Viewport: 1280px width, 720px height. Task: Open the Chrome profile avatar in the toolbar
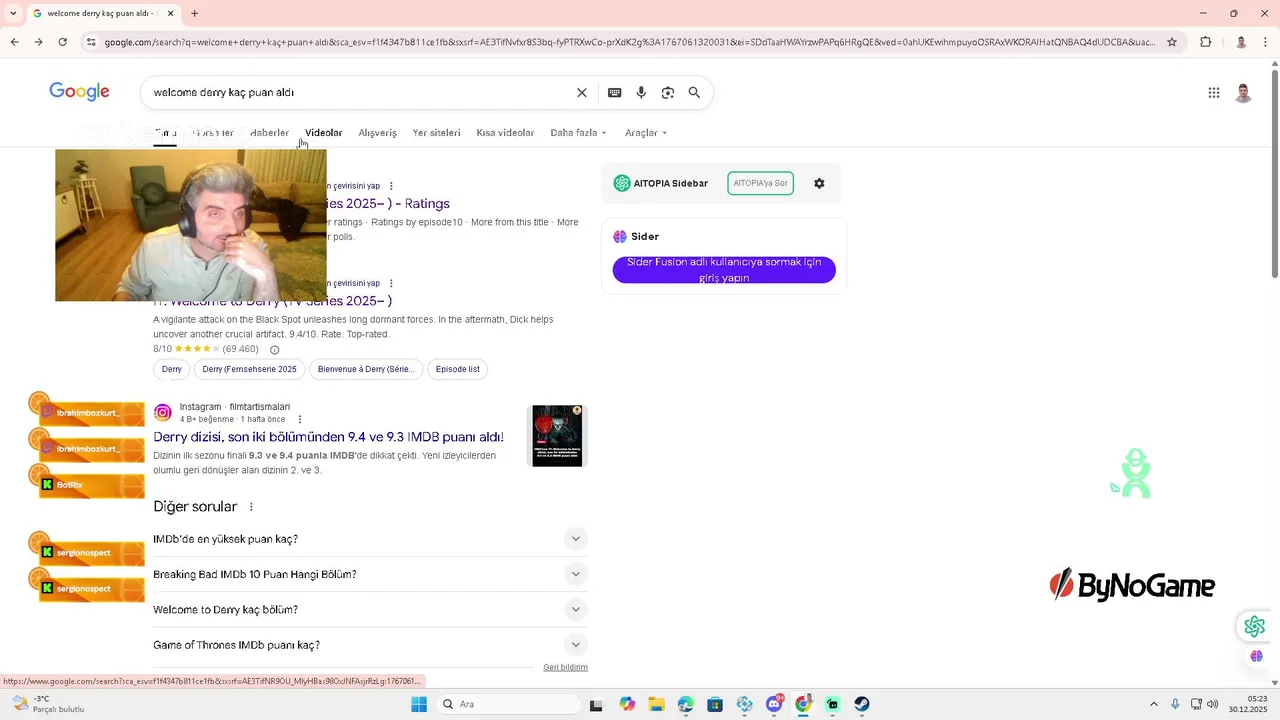(1241, 42)
